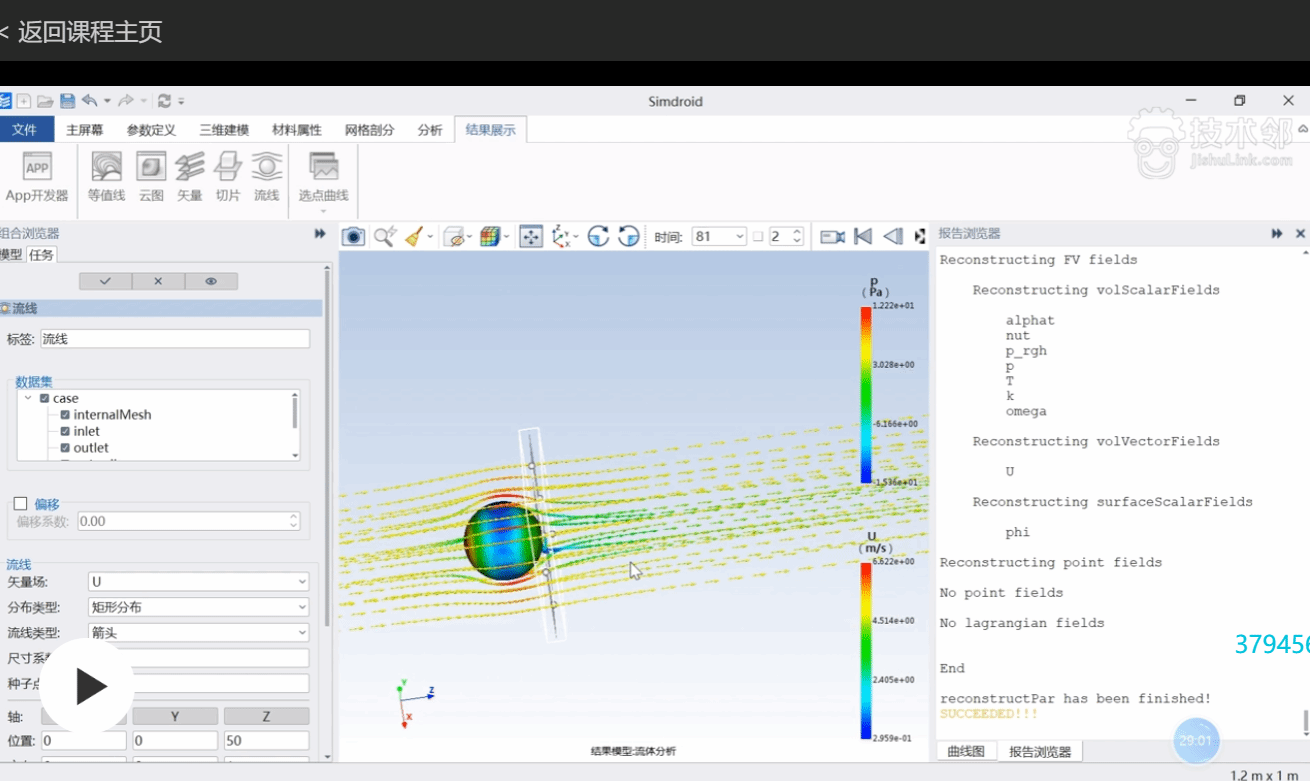Jump to first frame animation button
This screenshot has width=1310, height=781.
[863, 236]
